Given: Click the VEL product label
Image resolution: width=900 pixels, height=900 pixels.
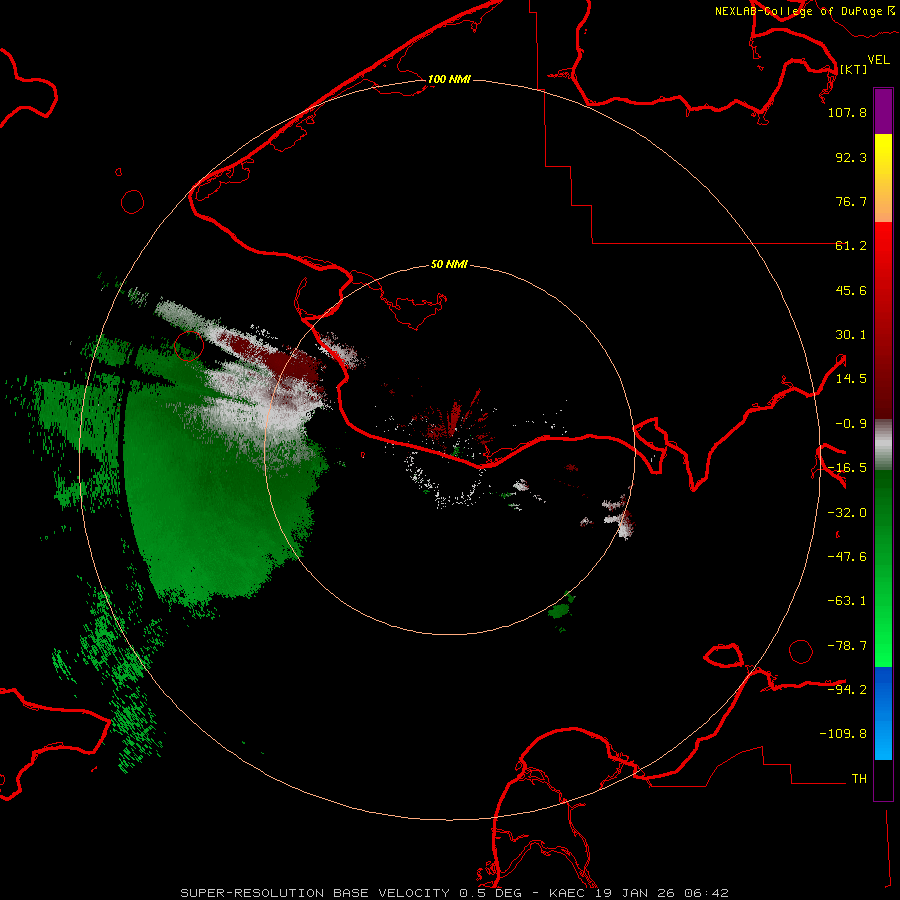Looking at the screenshot, I should coord(878,59).
